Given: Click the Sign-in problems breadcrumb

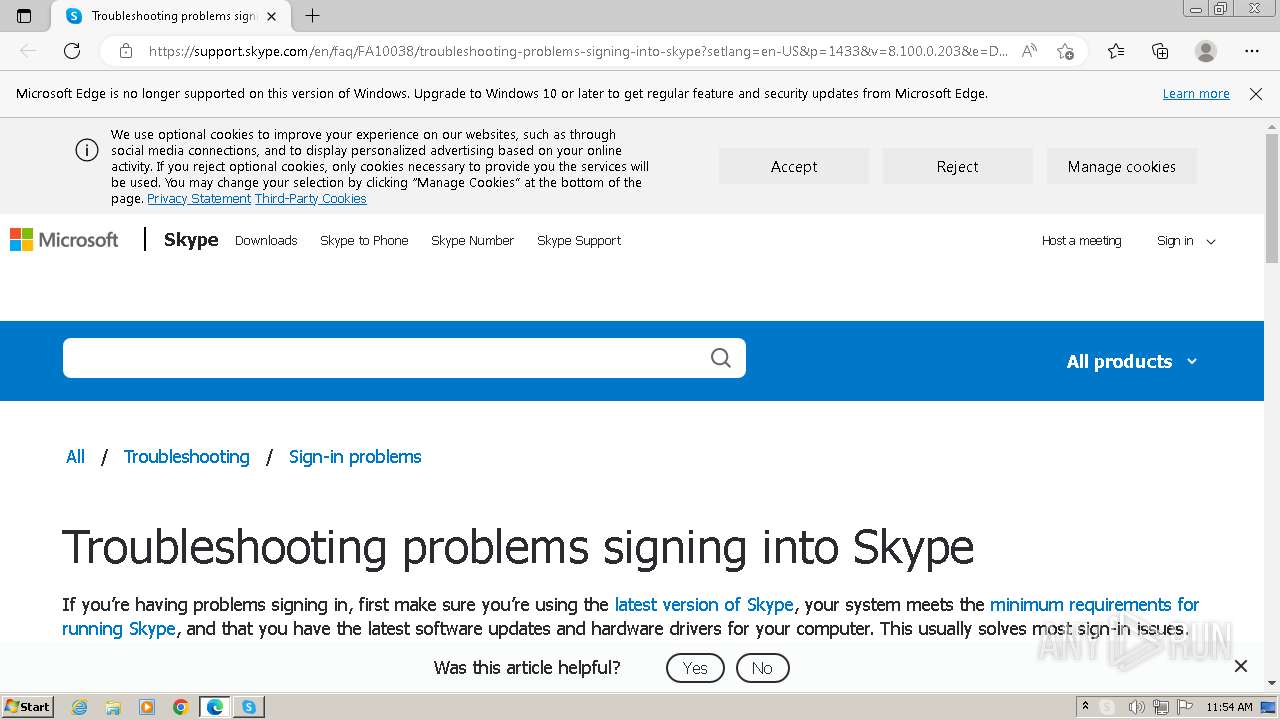Looking at the screenshot, I should coord(355,457).
